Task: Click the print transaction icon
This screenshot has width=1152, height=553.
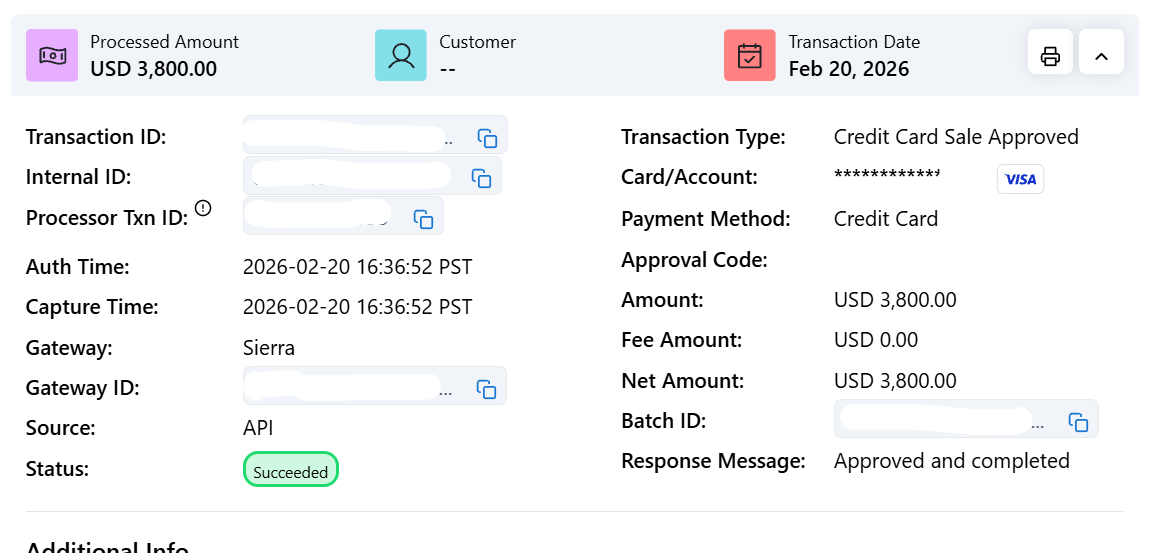Action: tap(1050, 56)
